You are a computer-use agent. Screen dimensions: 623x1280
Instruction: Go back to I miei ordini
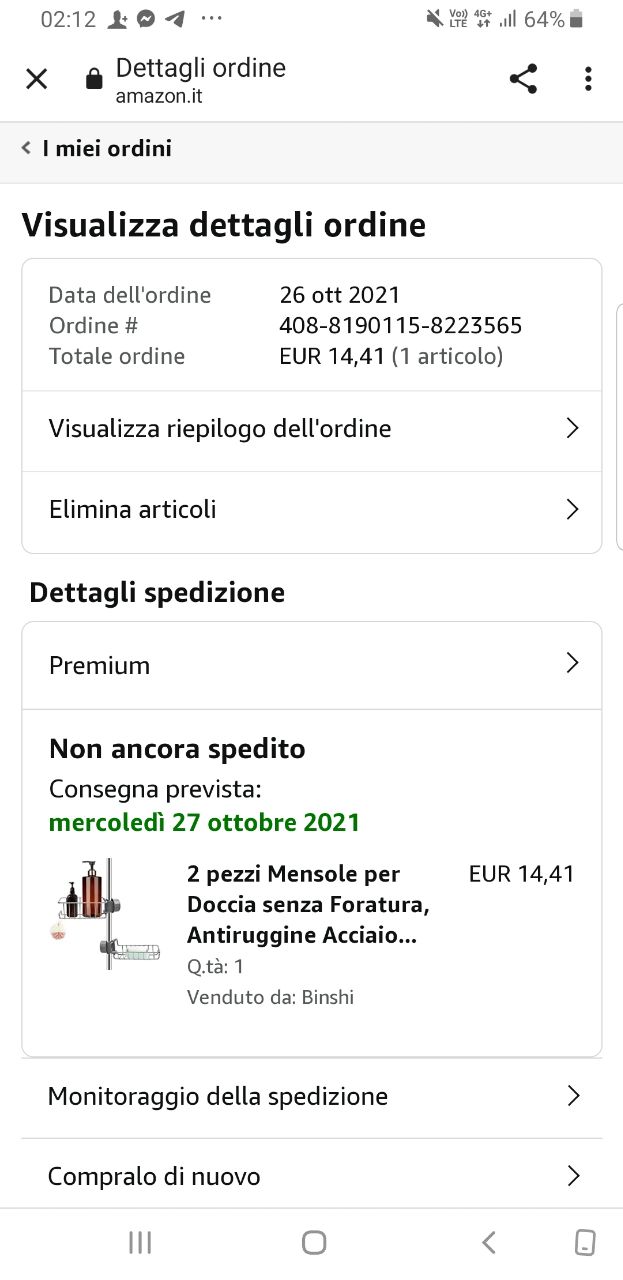point(97,149)
